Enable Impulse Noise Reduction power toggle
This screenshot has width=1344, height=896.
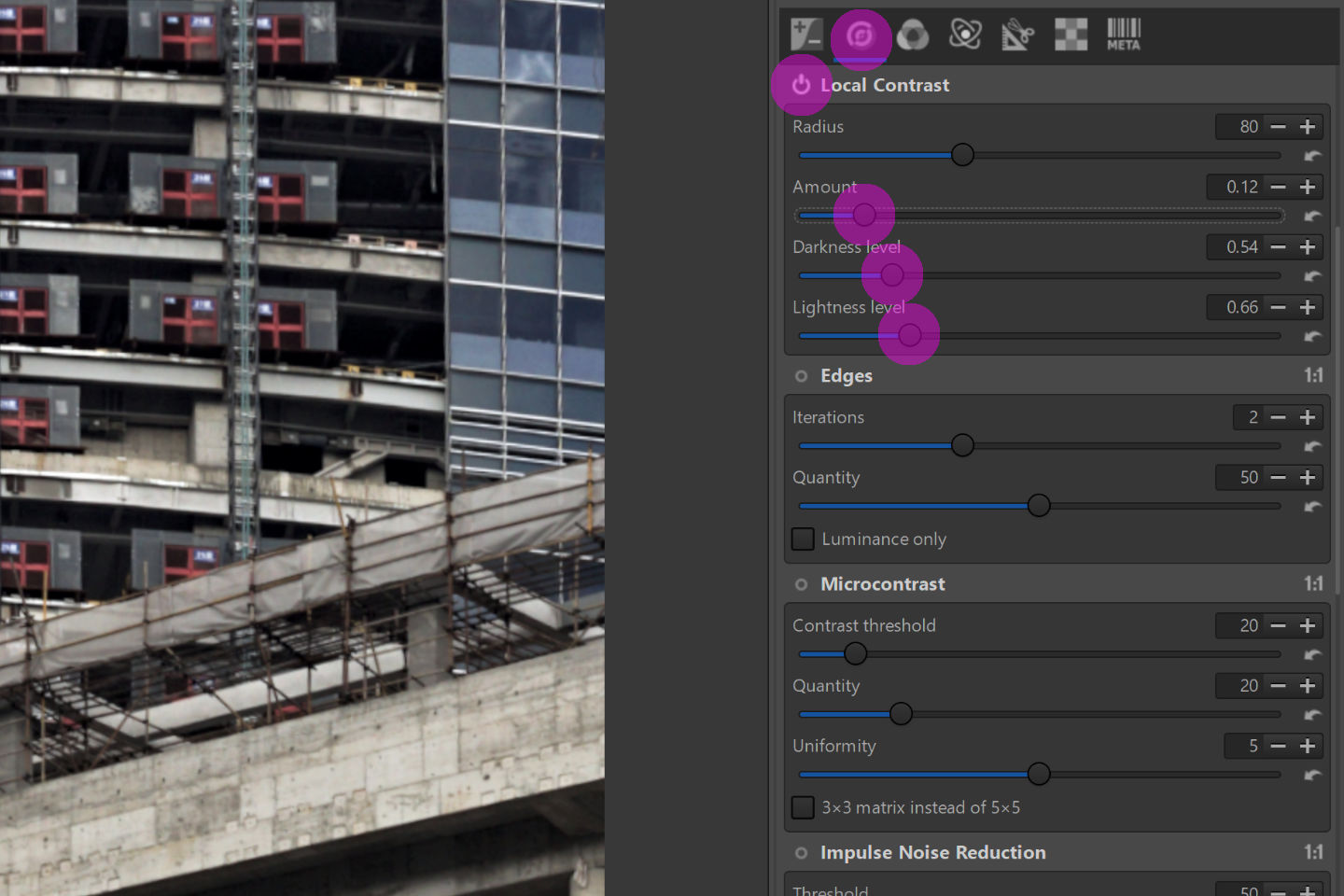[x=801, y=853]
